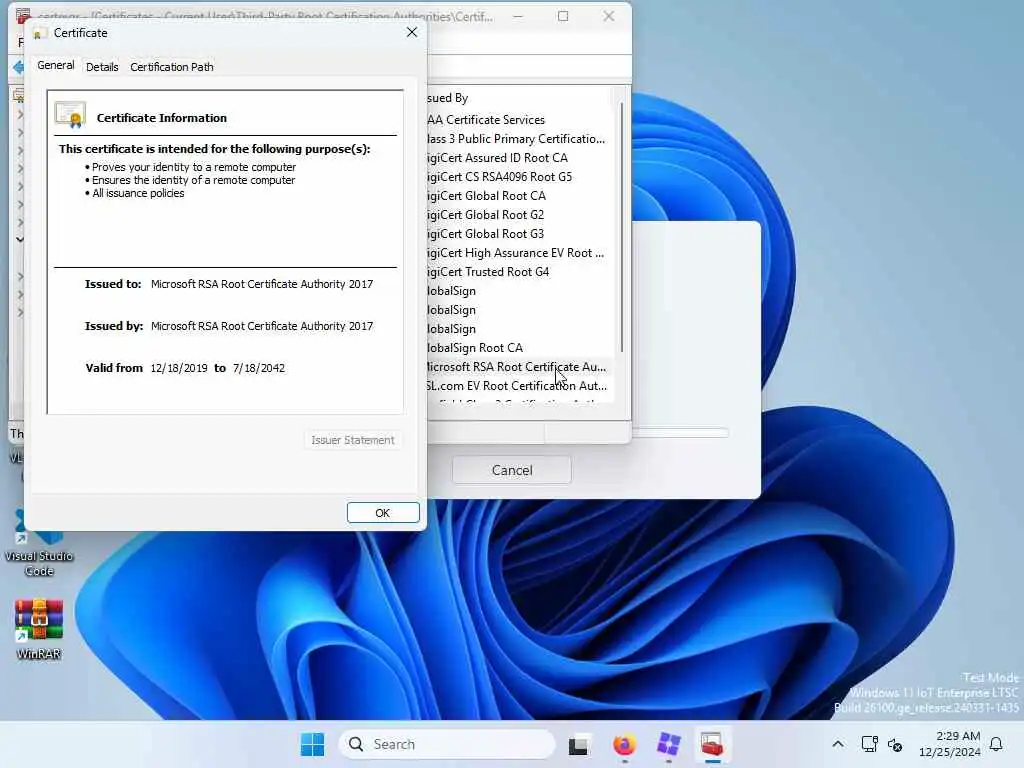Select DigiCert Global Root G2 row

[x=519, y=214]
